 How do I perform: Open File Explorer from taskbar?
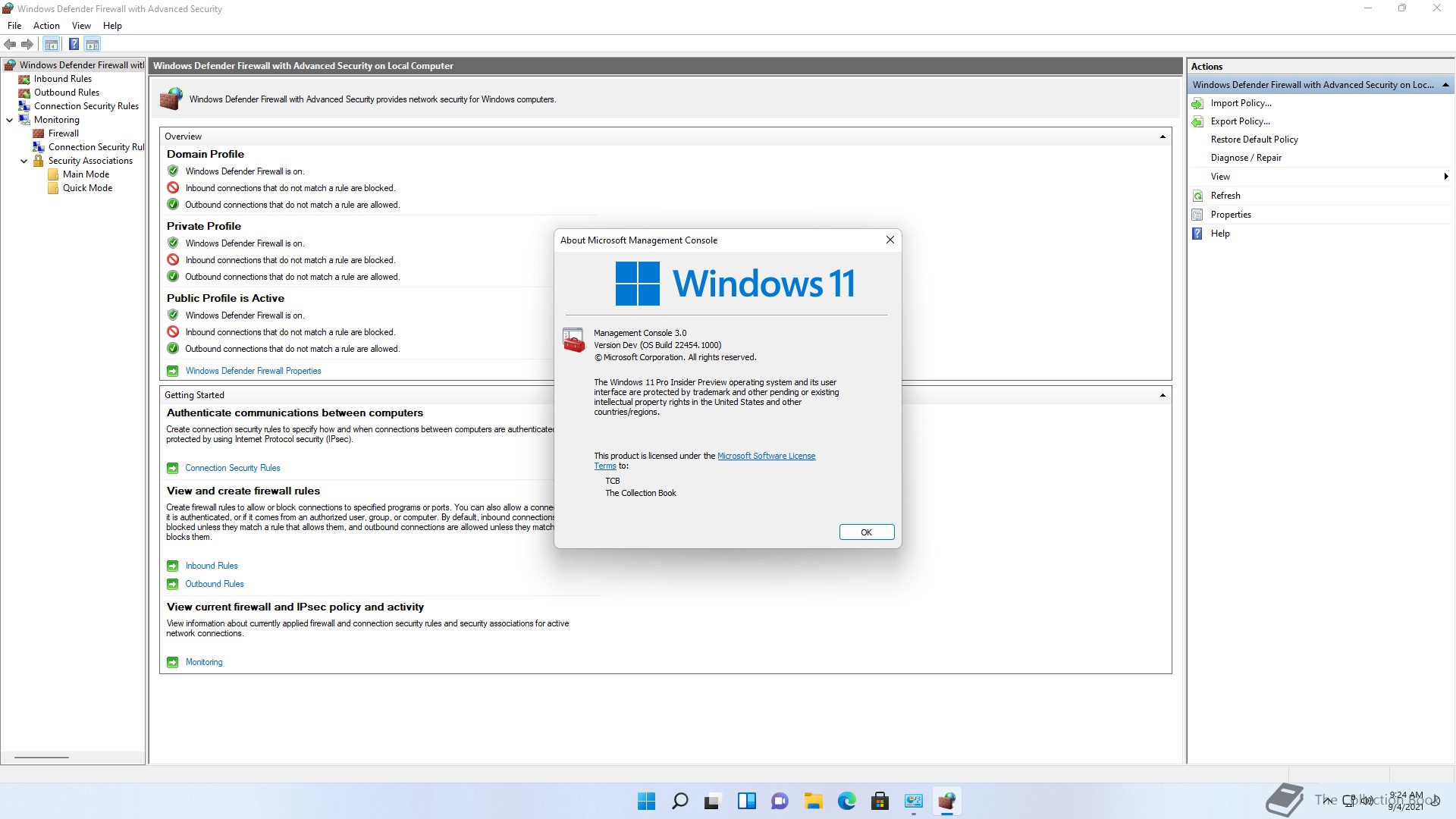pyautogui.click(x=814, y=801)
